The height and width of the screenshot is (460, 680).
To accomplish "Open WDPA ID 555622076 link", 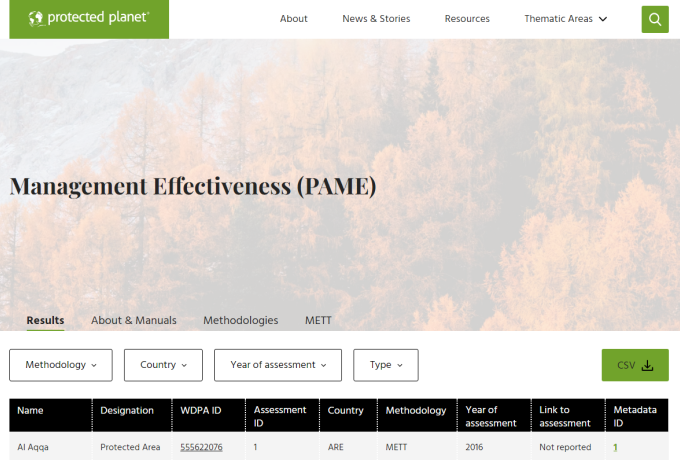I will tap(201, 447).
